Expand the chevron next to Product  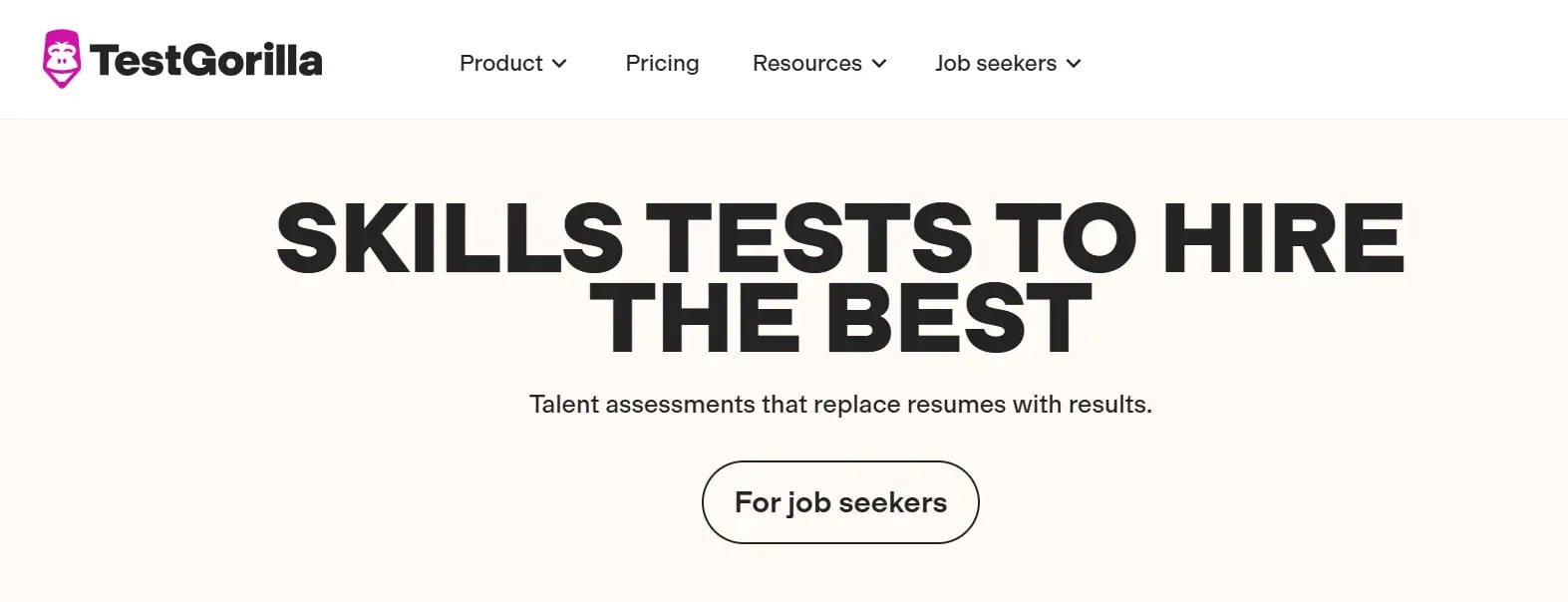[559, 64]
